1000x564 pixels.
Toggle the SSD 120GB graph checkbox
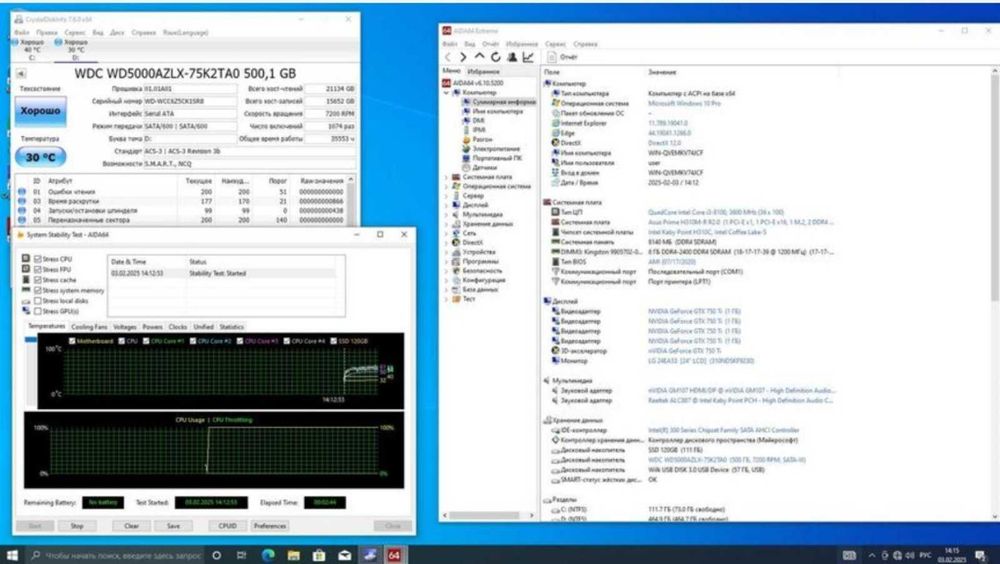(x=334, y=341)
